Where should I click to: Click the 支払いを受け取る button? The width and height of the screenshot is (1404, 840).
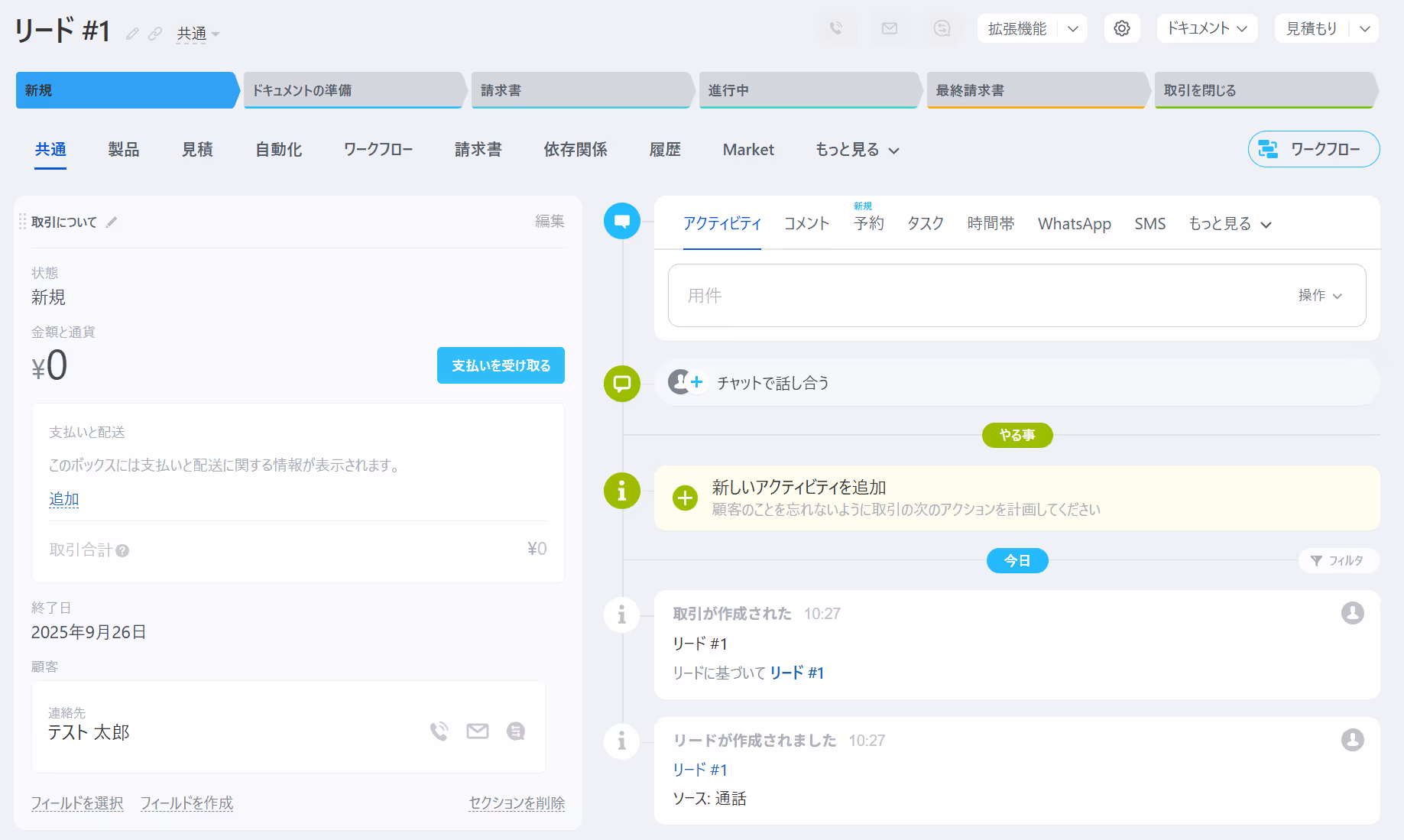click(501, 365)
